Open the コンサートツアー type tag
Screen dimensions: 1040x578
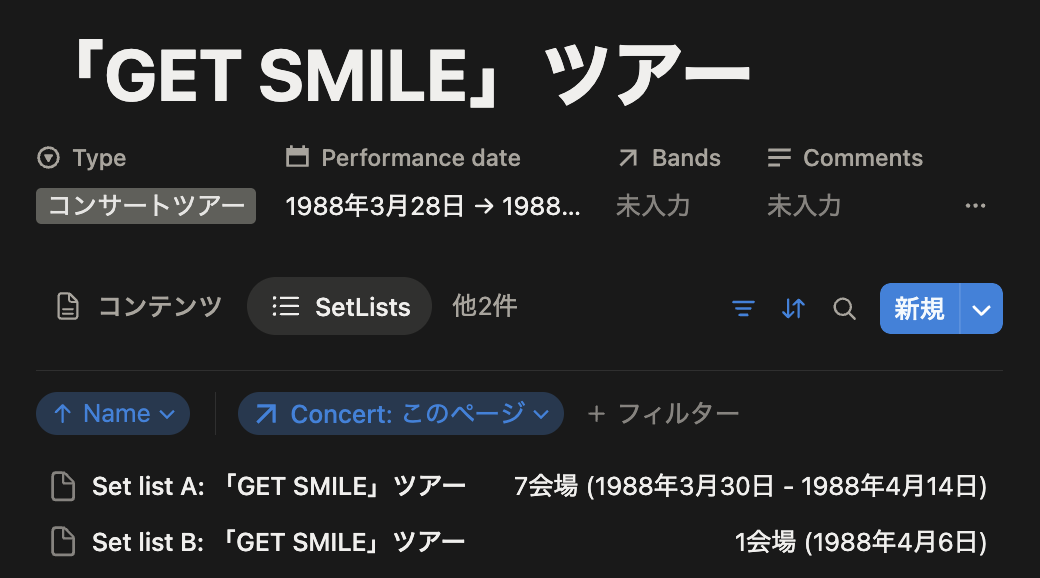[146, 206]
